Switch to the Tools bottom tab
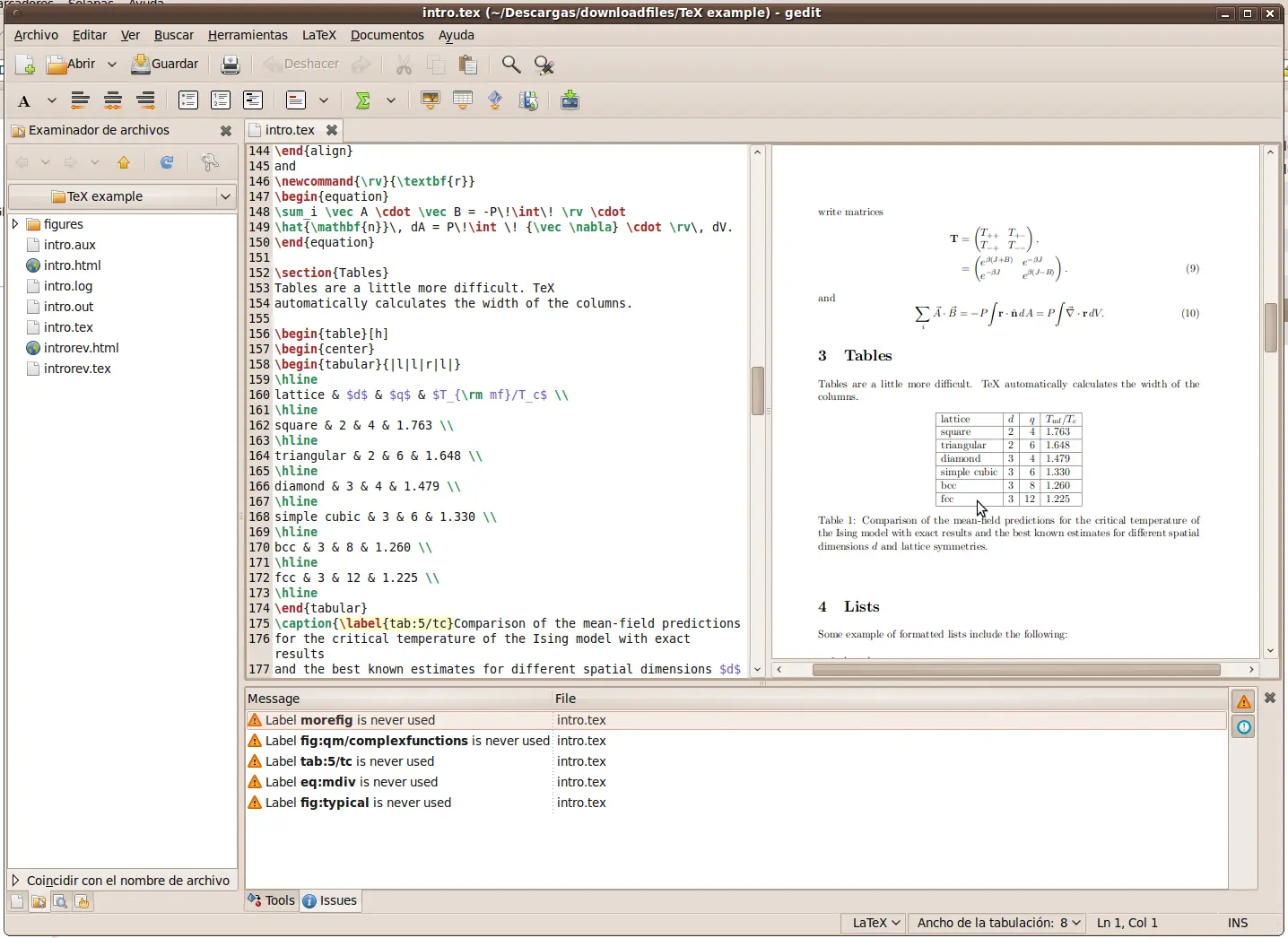 coord(272,900)
